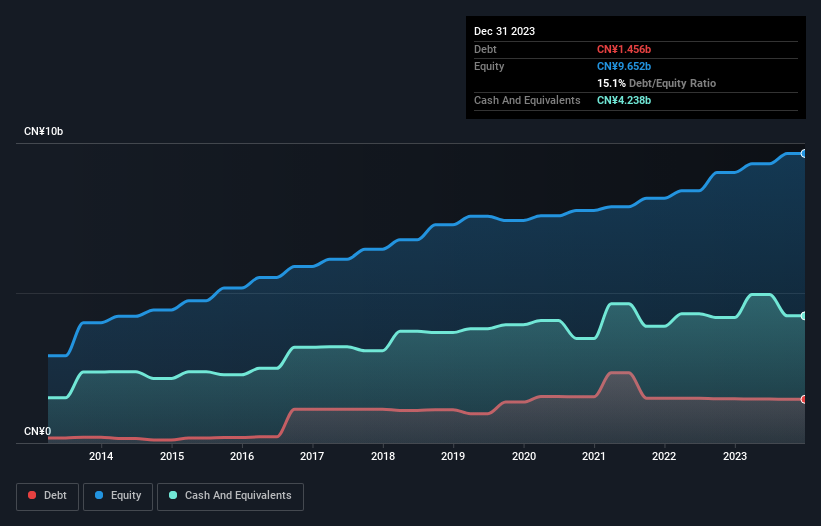Click the 15.1% Debt/Equity Ratio text
Viewport: 821px width, 526px height.
point(656,83)
